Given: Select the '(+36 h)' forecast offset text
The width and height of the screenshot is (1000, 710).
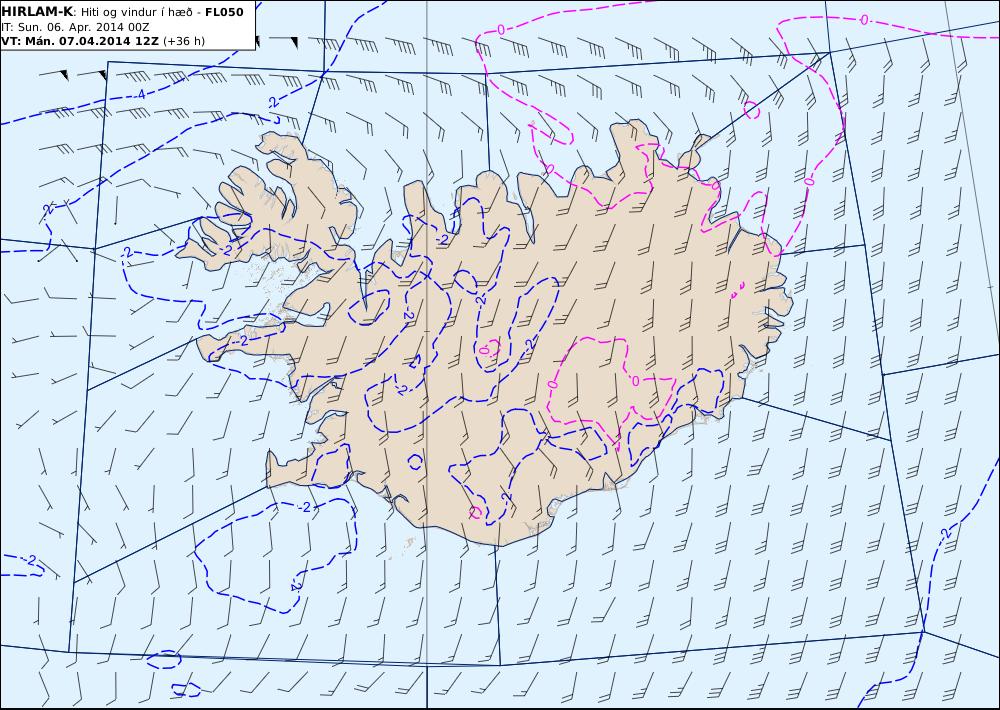Looking at the screenshot, I should 184,41.
